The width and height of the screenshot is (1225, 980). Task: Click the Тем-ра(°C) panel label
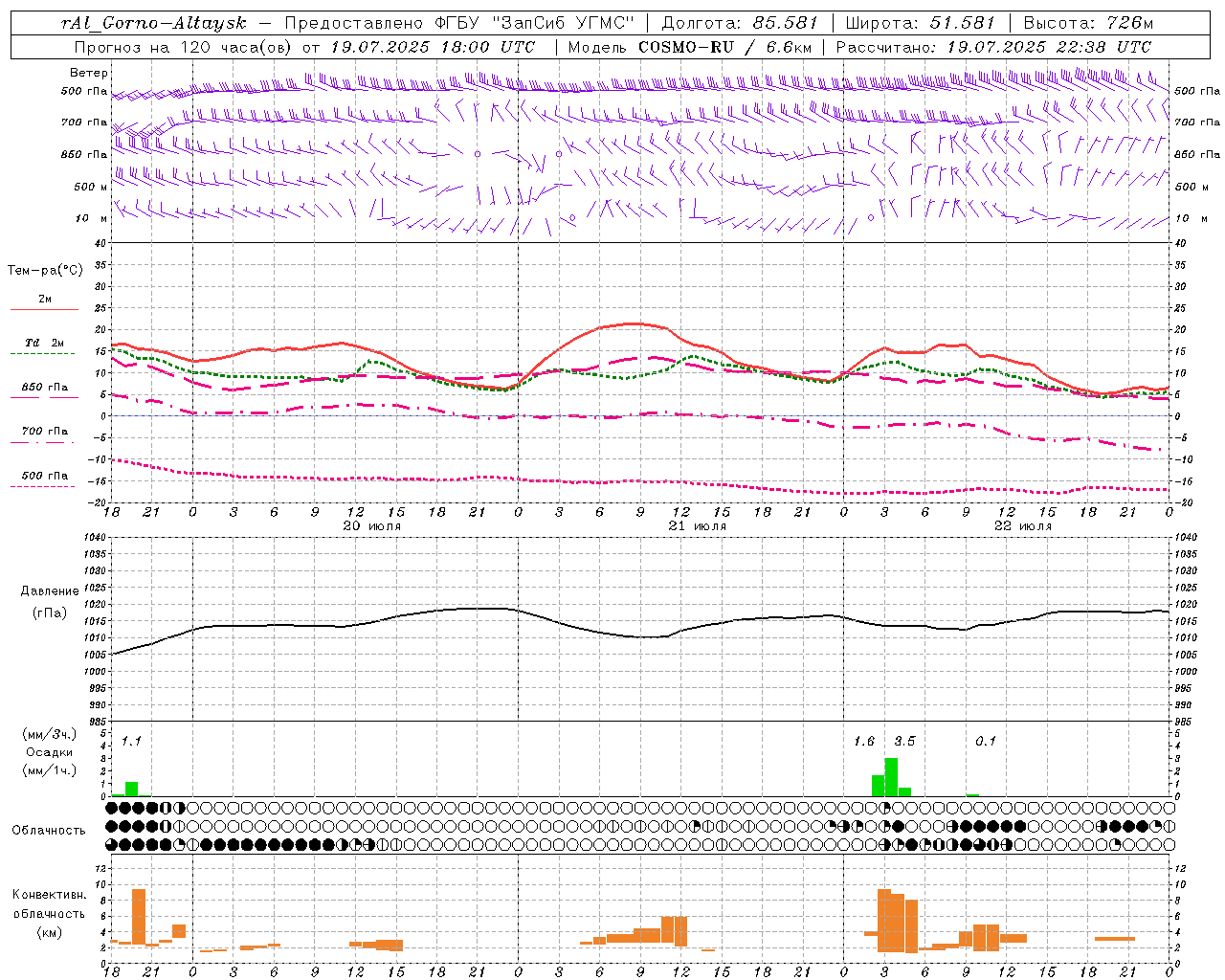[45, 271]
